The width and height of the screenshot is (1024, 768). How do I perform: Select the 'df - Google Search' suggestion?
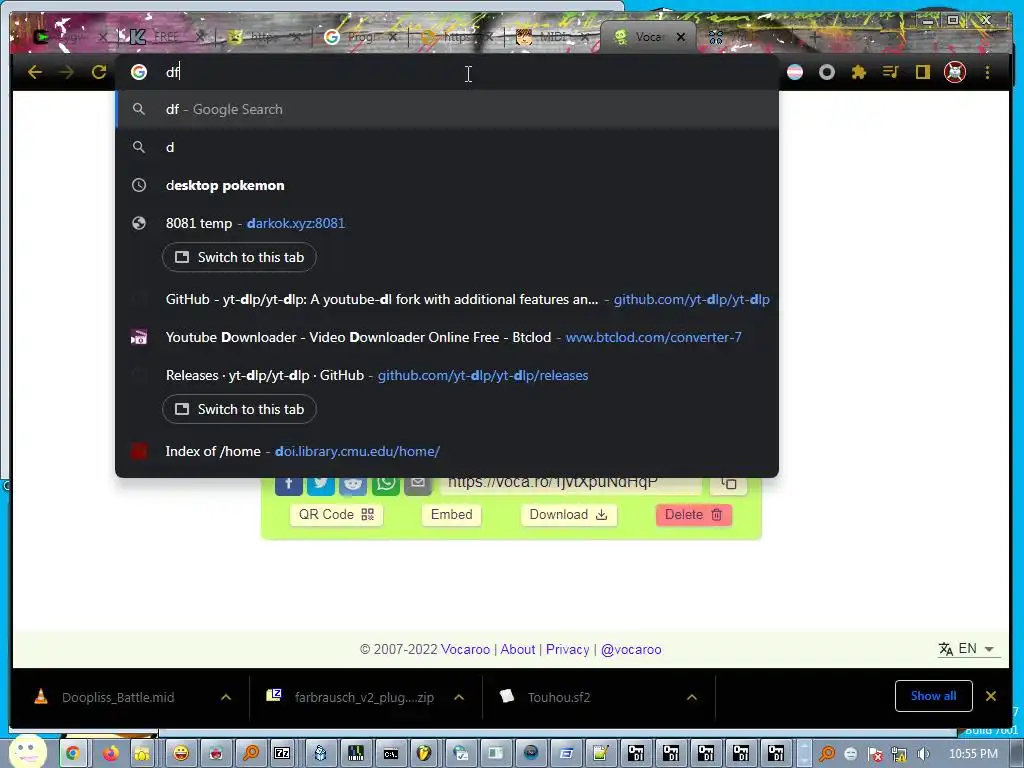[x=447, y=109]
